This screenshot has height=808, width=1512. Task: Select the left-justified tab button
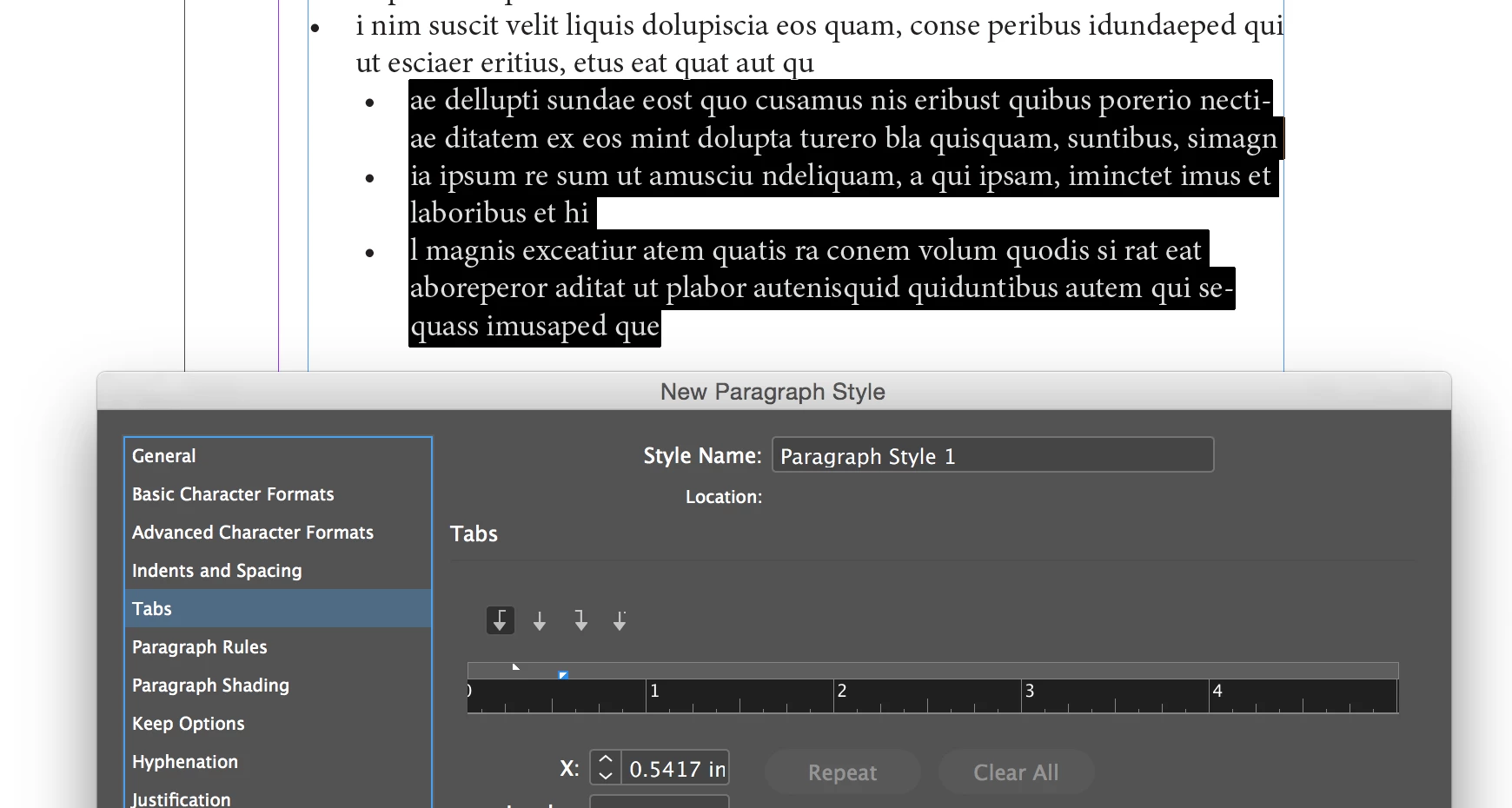coord(500,620)
